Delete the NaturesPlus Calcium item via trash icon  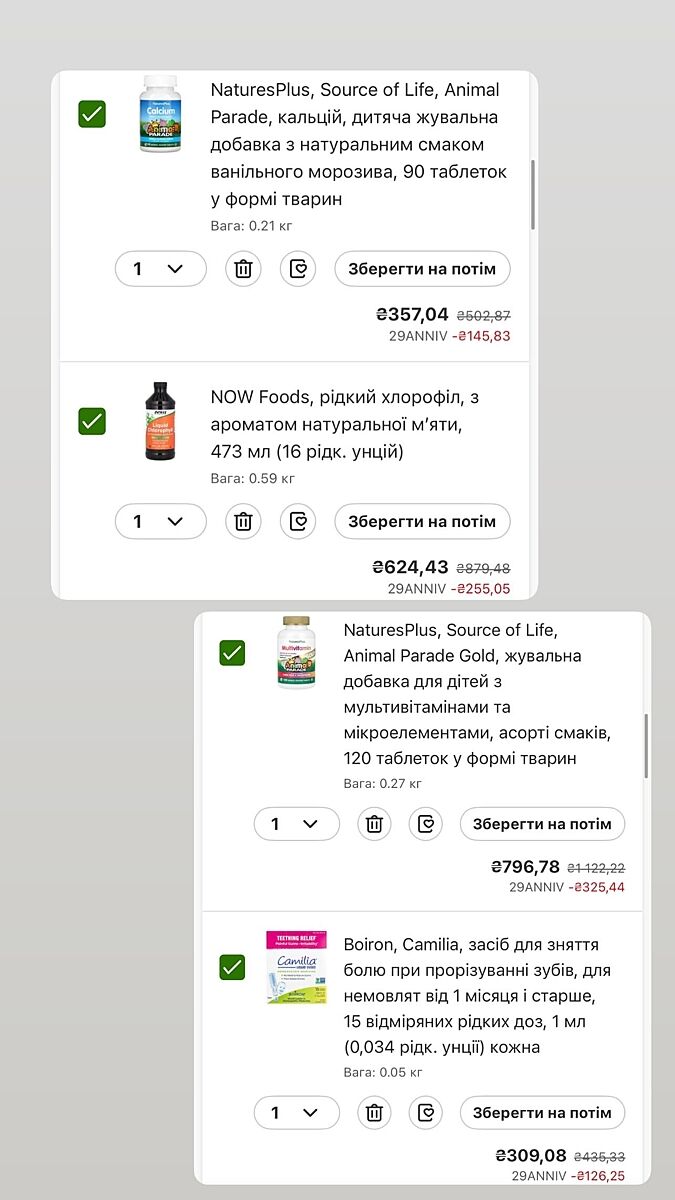[x=243, y=269]
